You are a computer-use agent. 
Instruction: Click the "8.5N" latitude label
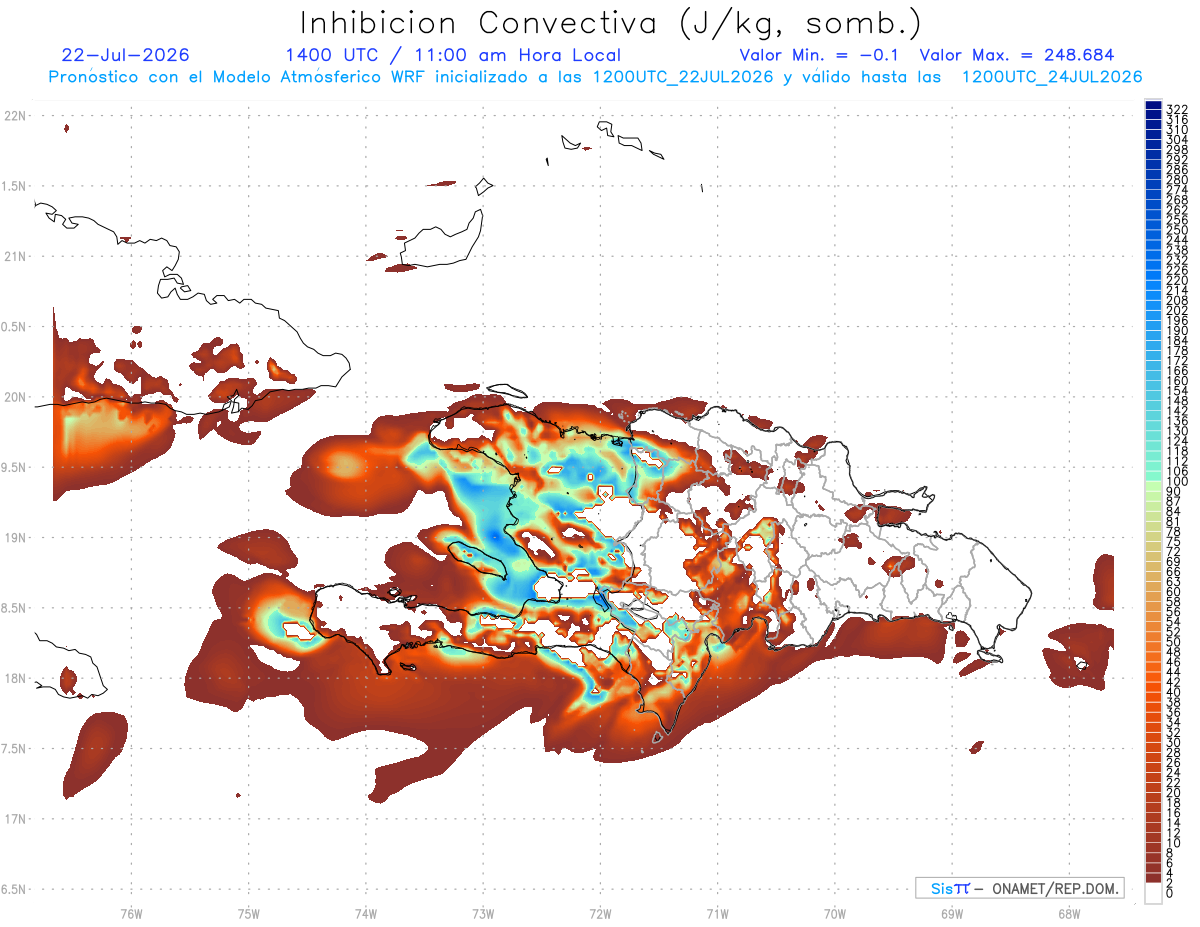pos(15,608)
